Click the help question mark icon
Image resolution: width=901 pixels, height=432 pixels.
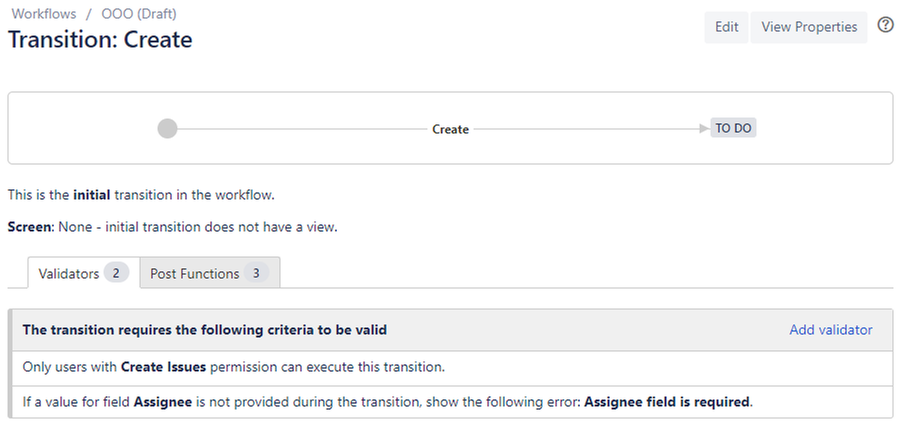(885, 26)
